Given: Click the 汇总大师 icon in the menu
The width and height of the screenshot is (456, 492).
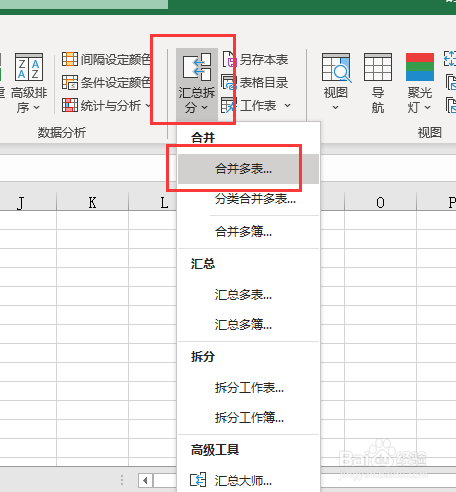Looking at the screenshot, I should click(x=198, y=480).
